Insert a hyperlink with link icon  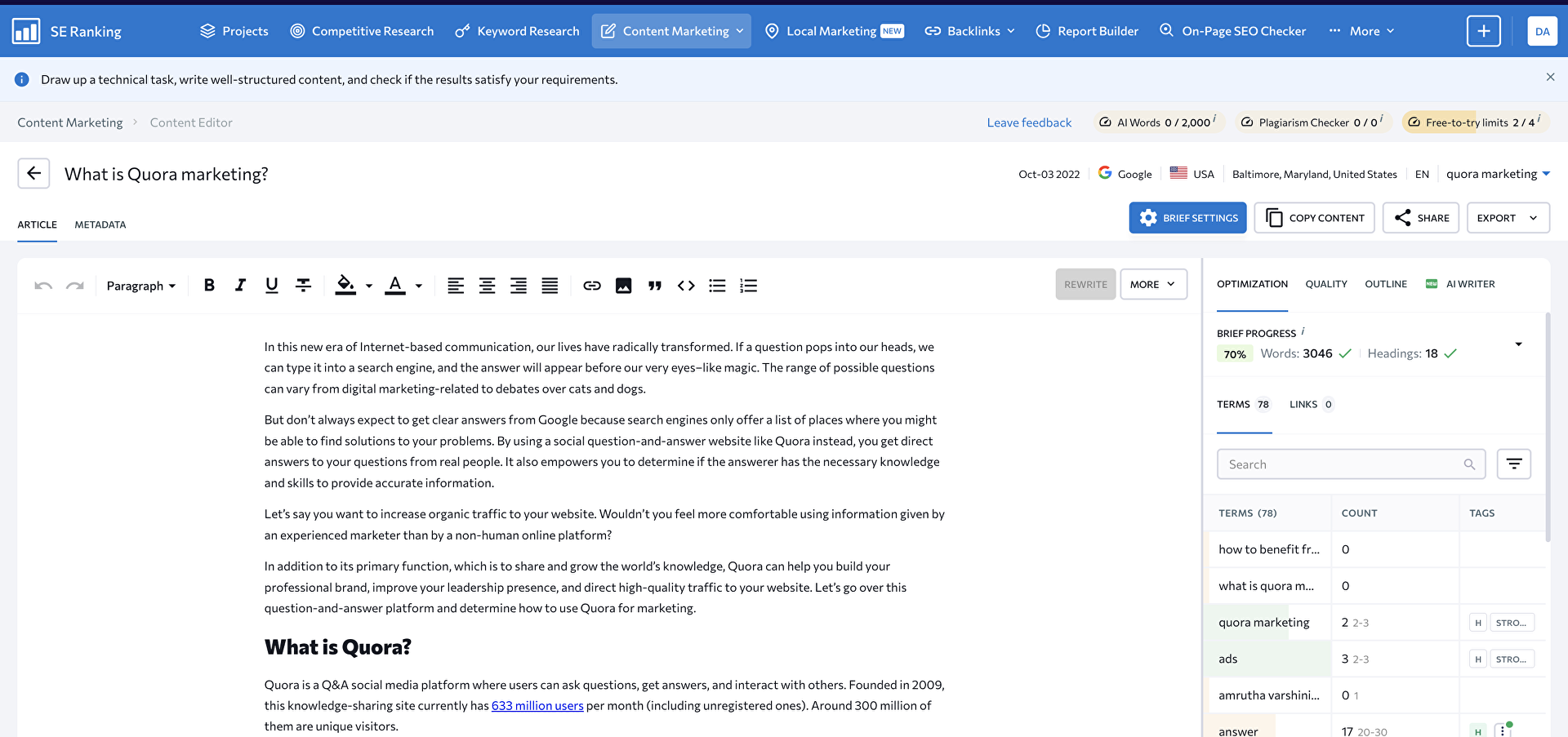592,286
